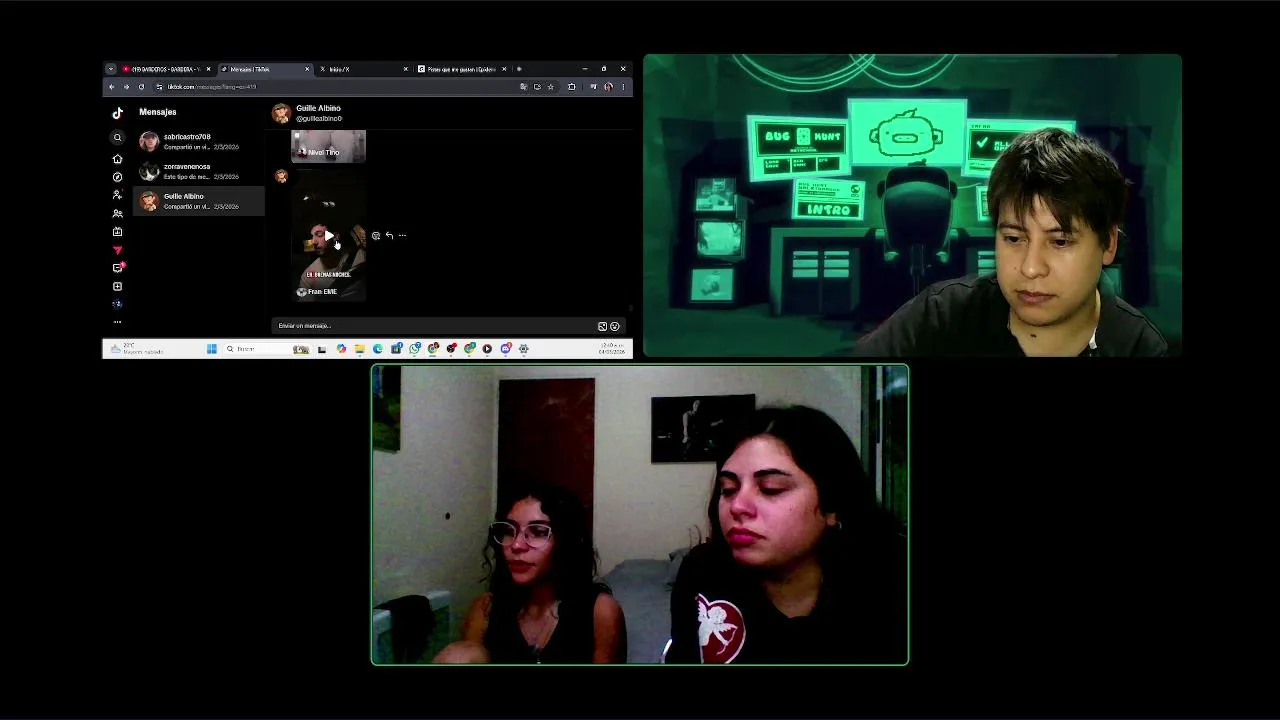
Task: Bookmark this page with the star
Action: point(550,87)
